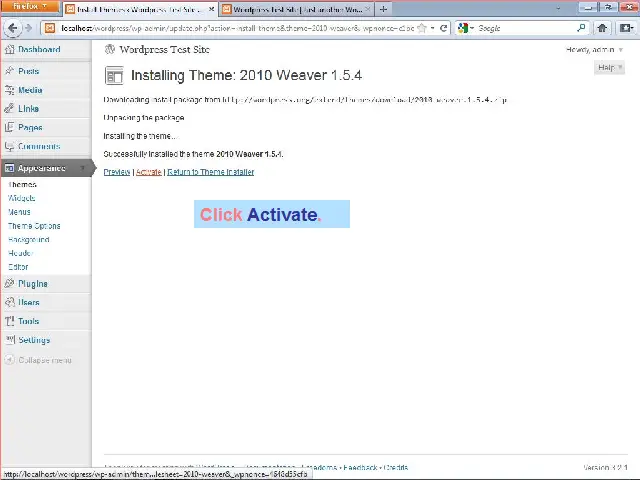Click the bookmarks toolbar button icon
Viewport: 640px width, 480px height.
click(626, 28)
